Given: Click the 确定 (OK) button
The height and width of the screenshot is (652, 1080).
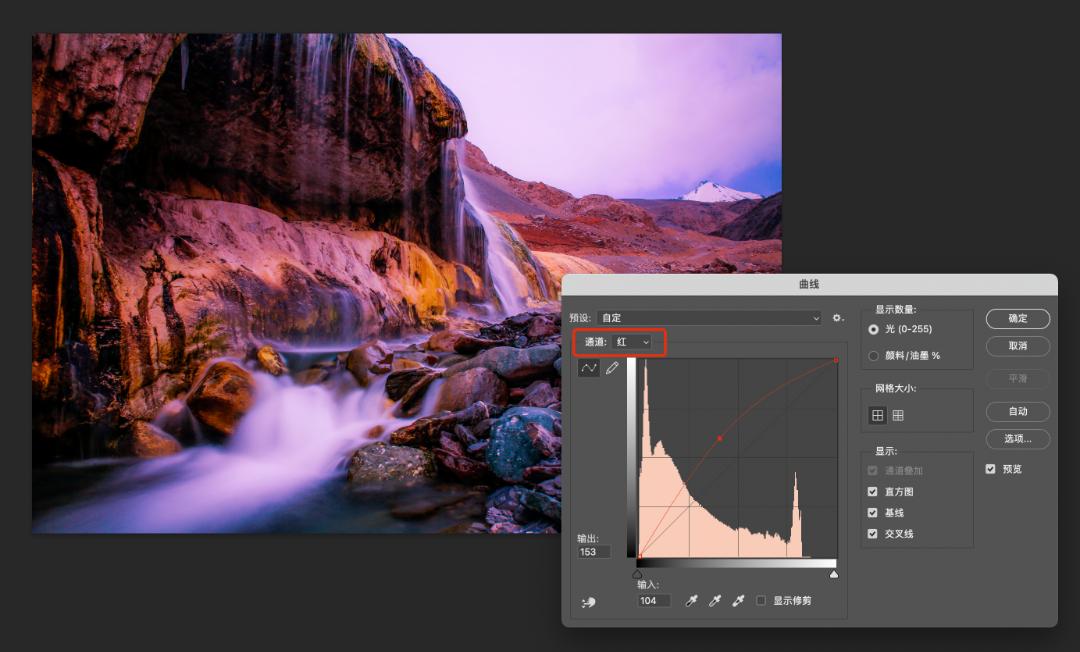Looking at the screenshot, I should pyautogui.click(x=1017, y=318).
